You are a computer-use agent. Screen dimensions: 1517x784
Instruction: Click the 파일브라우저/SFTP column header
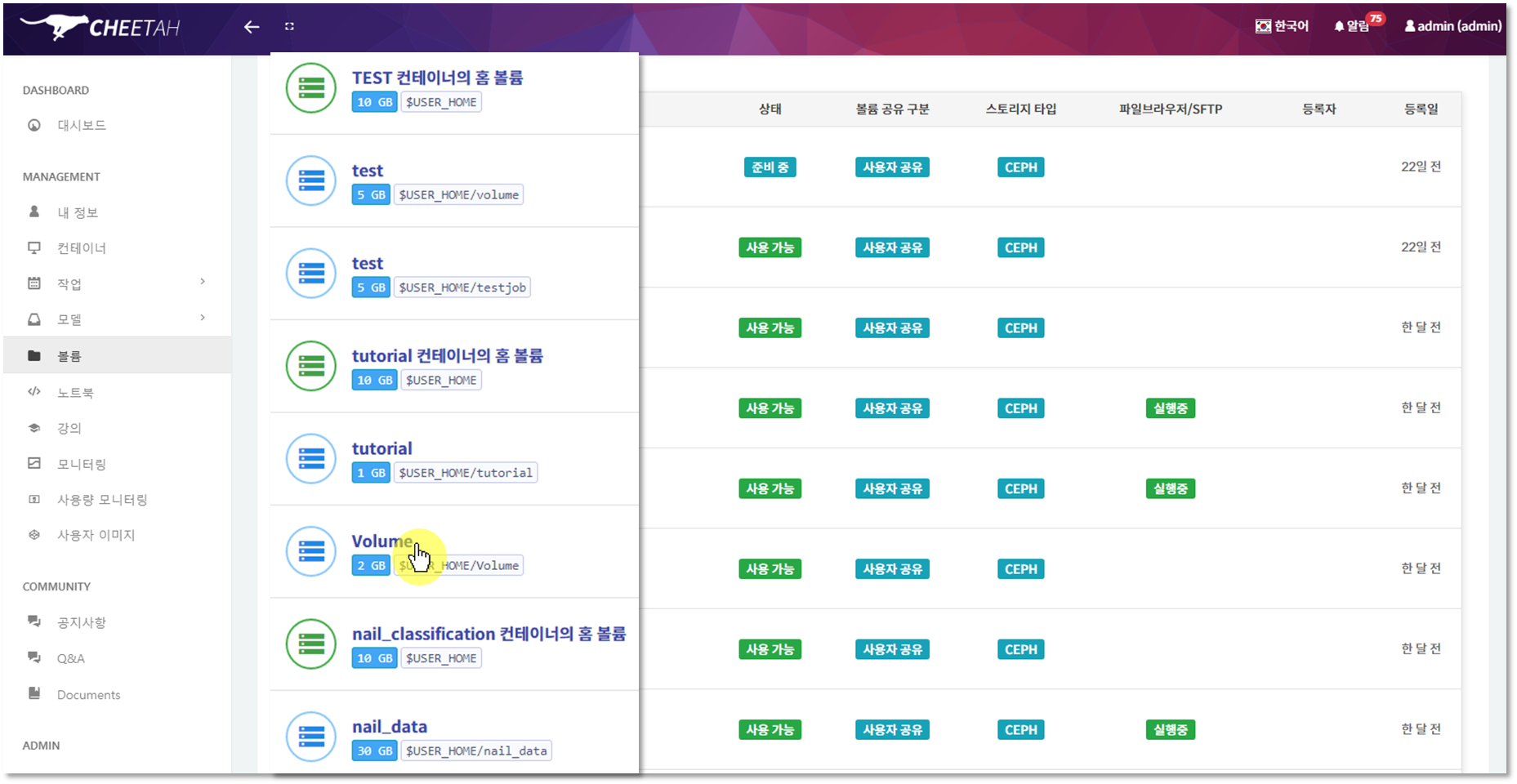[1171, 109]
